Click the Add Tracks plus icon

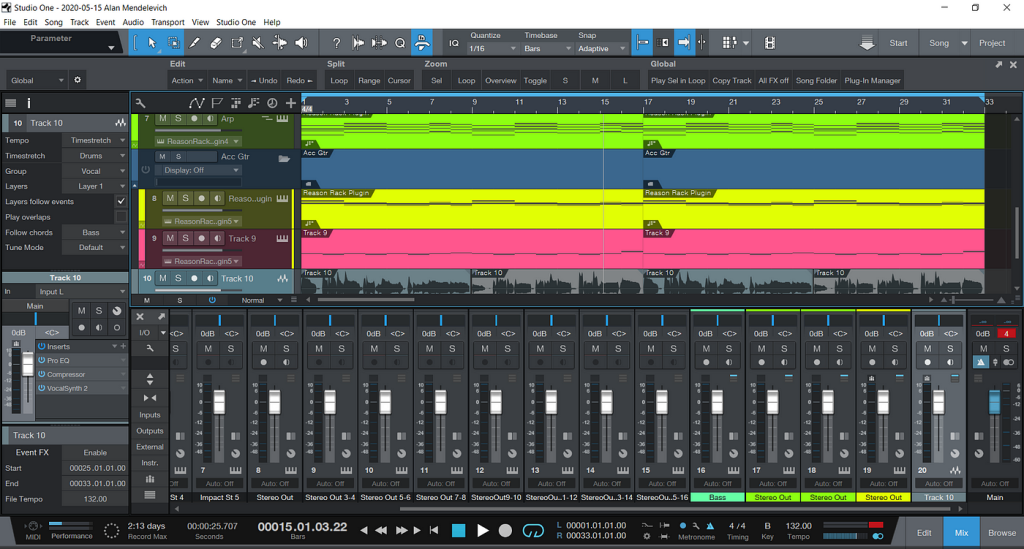click(291, 103)
